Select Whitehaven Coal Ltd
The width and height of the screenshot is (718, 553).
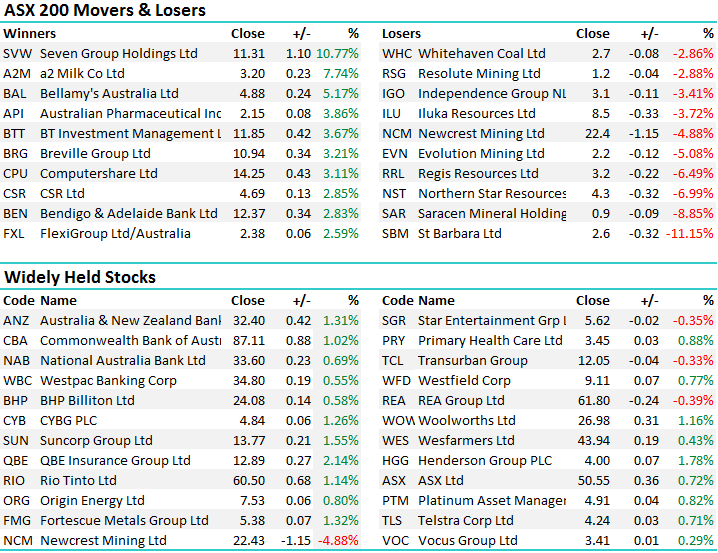(x=482, y=53)
